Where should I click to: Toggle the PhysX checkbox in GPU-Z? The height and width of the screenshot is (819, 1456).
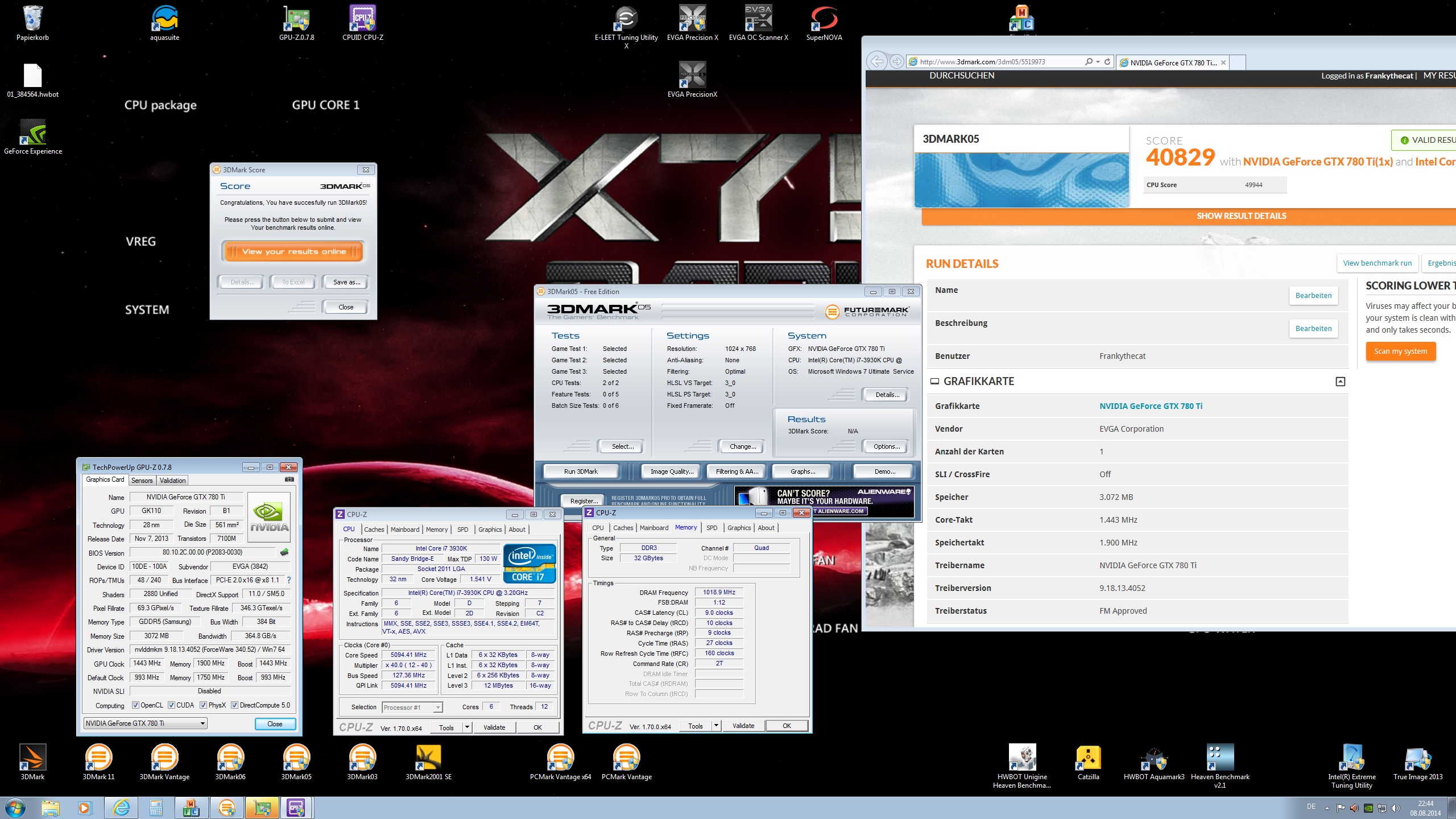[204, 705]
